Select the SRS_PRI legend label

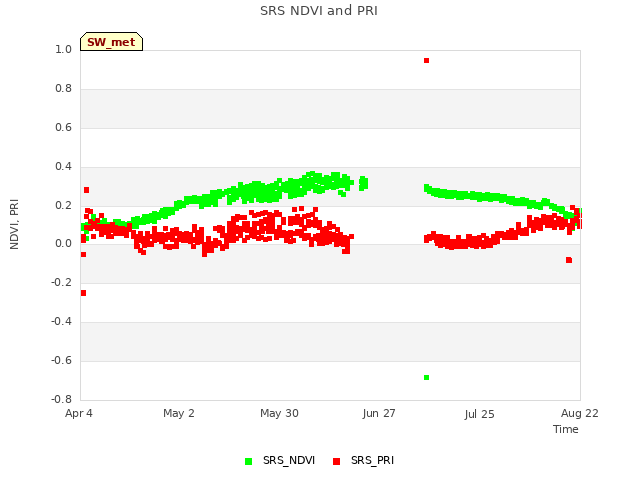click(372, 461)
